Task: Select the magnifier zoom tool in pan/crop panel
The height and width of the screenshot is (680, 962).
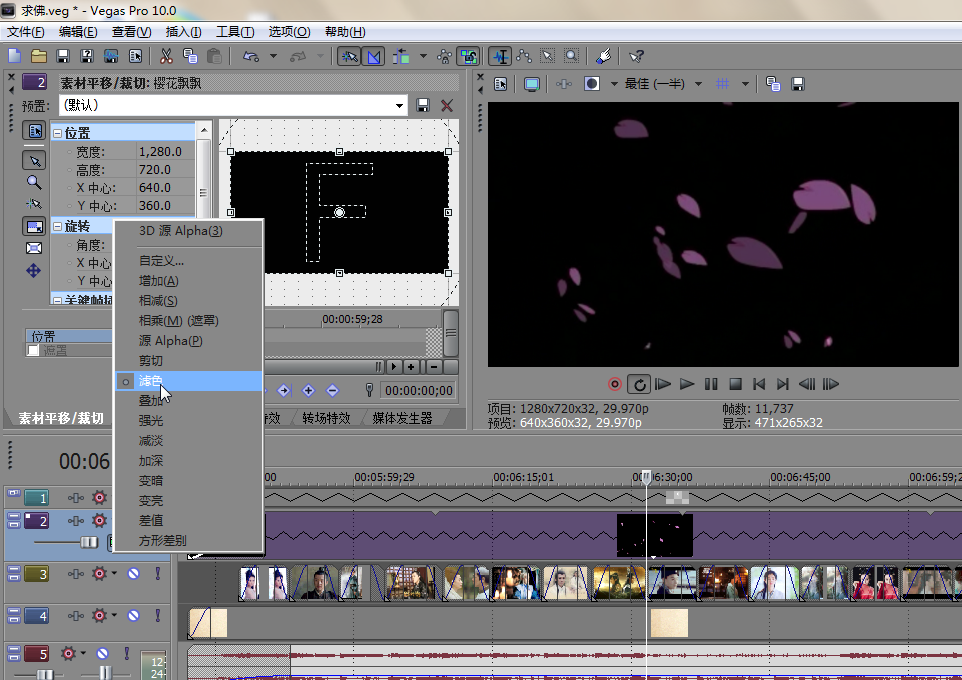Action: point(34,182)
